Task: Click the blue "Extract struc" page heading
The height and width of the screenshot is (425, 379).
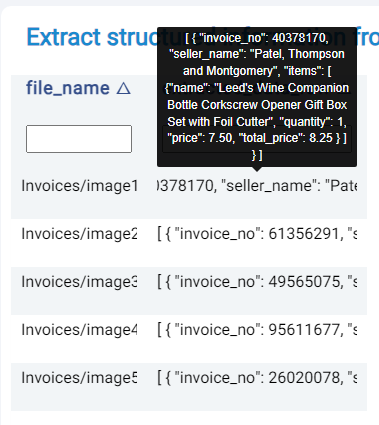Action: (92, 37)
